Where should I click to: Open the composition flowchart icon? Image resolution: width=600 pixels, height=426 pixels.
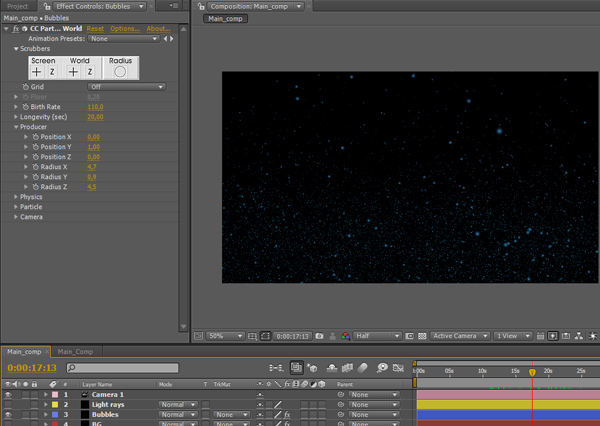[x=579, y=336]
